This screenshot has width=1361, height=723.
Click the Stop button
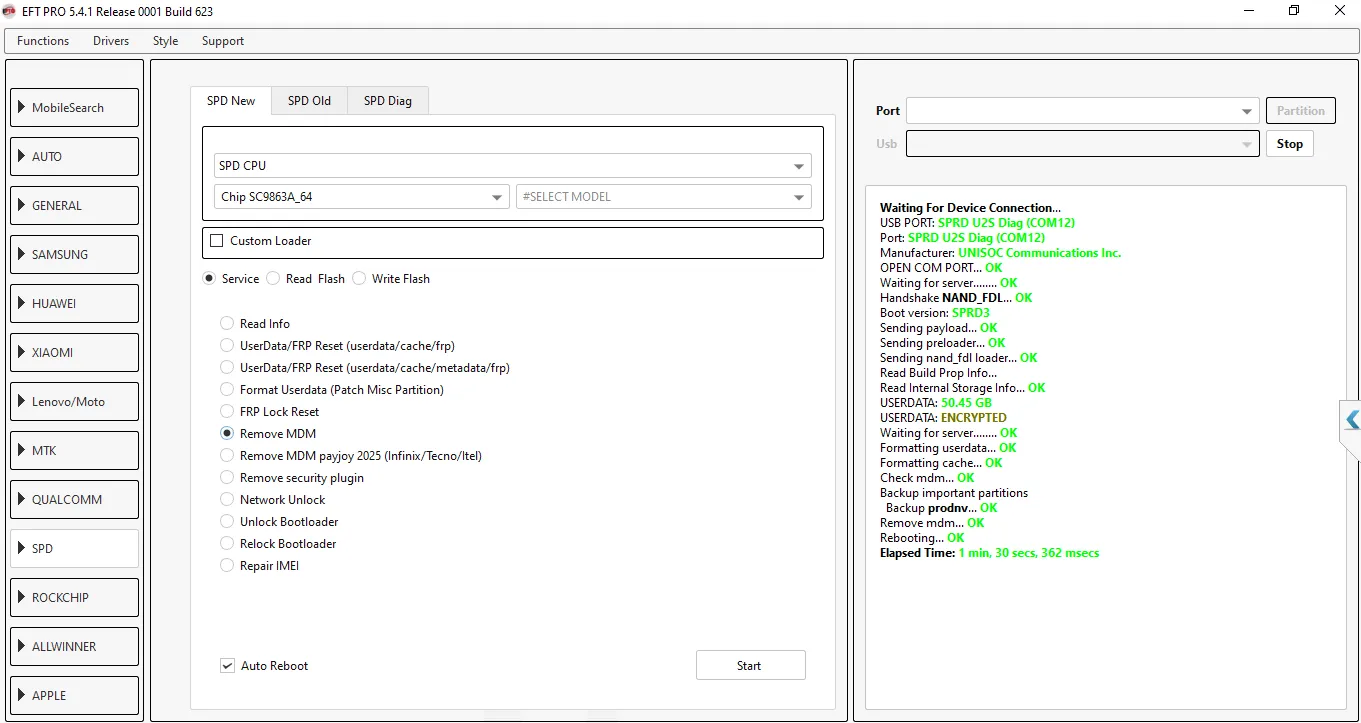(x=1289, y=144)
